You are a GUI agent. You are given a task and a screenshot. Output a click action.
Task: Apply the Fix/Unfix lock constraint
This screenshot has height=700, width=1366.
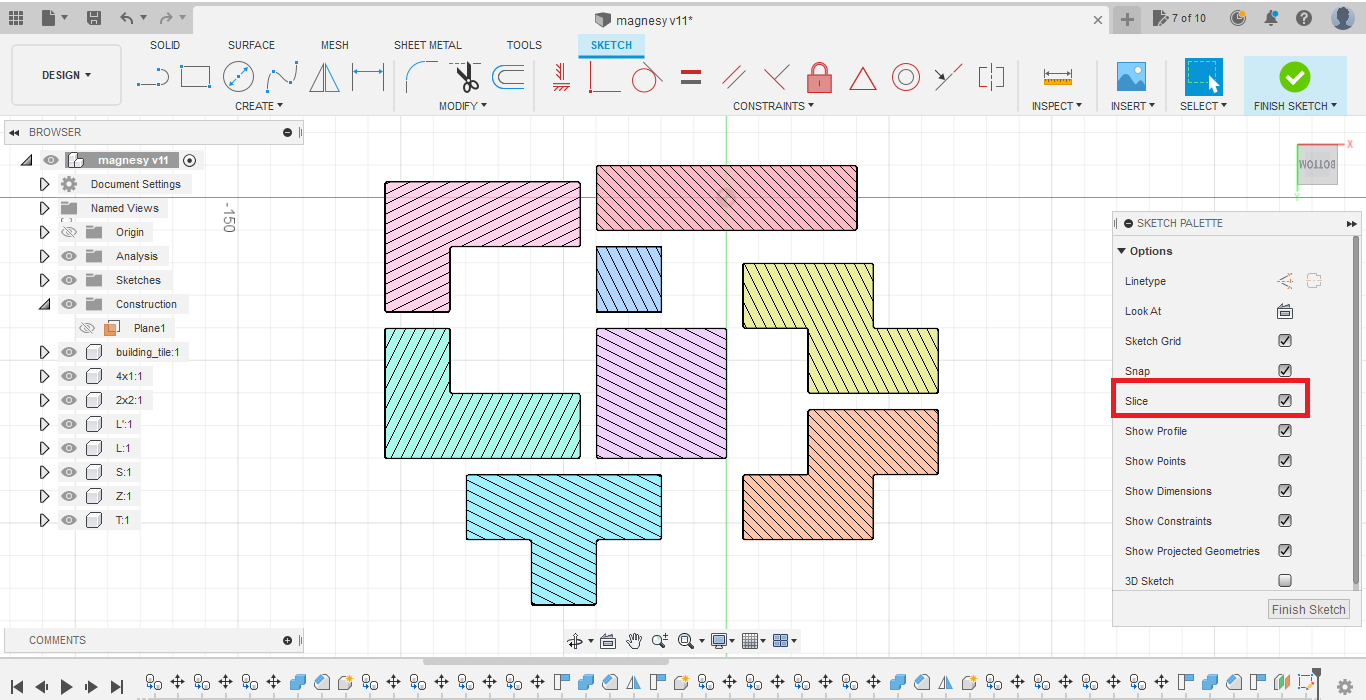click(819, 76)
